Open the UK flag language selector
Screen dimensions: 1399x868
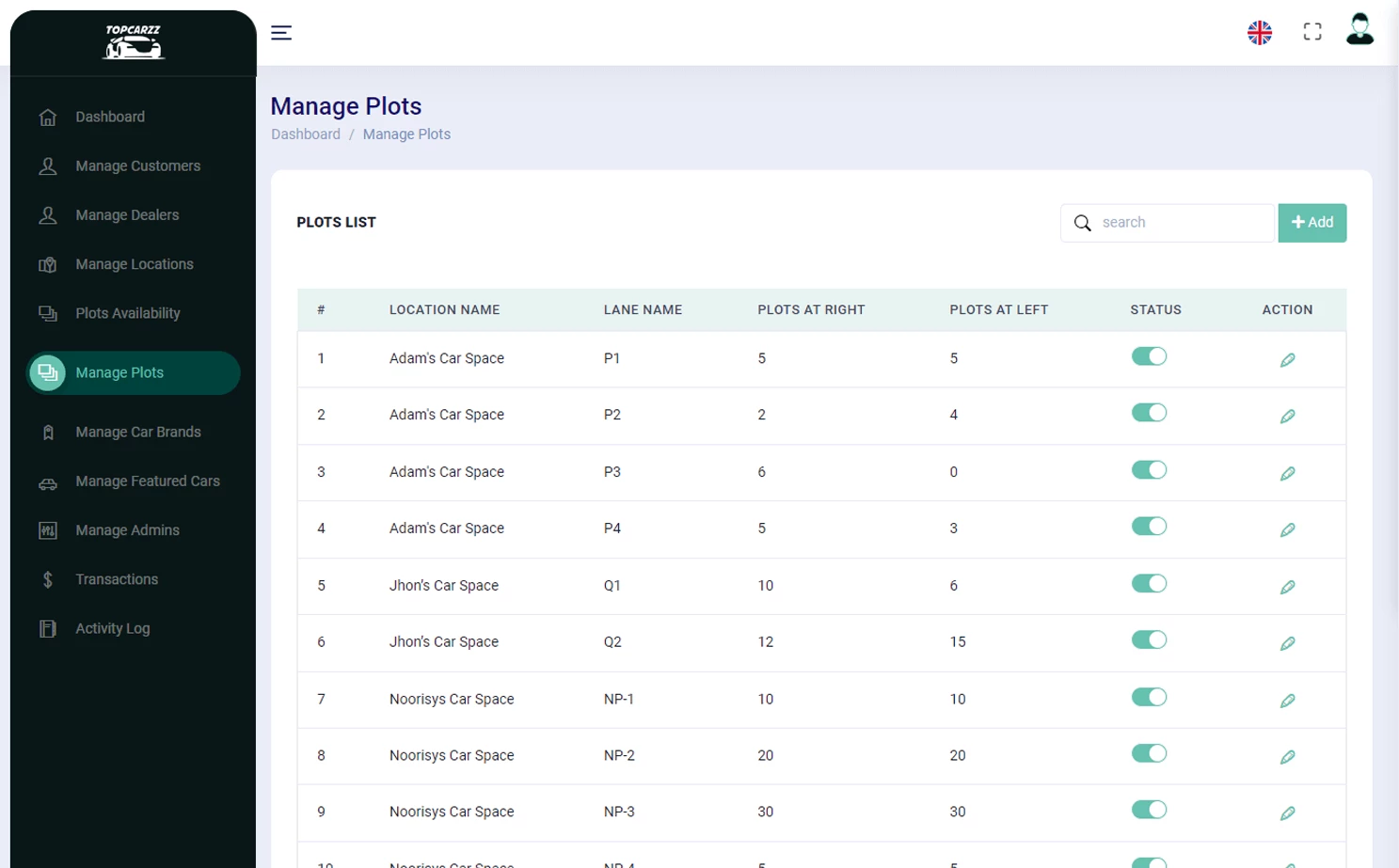(1260, 31)
